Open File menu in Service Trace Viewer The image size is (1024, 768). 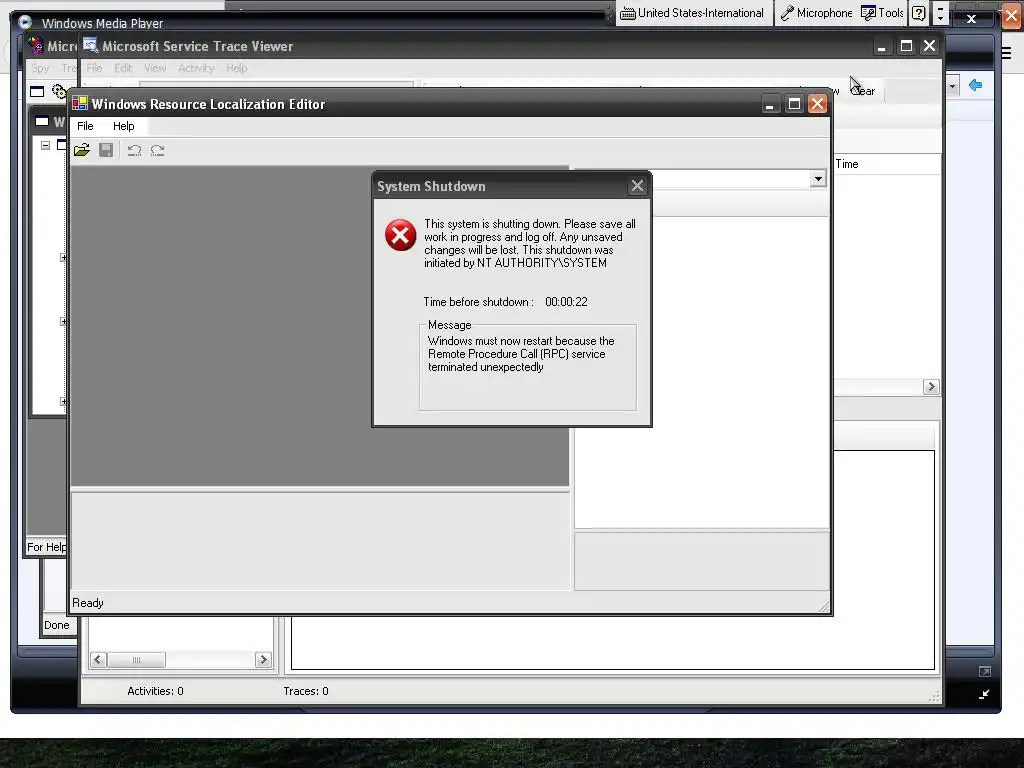[94, 68]
